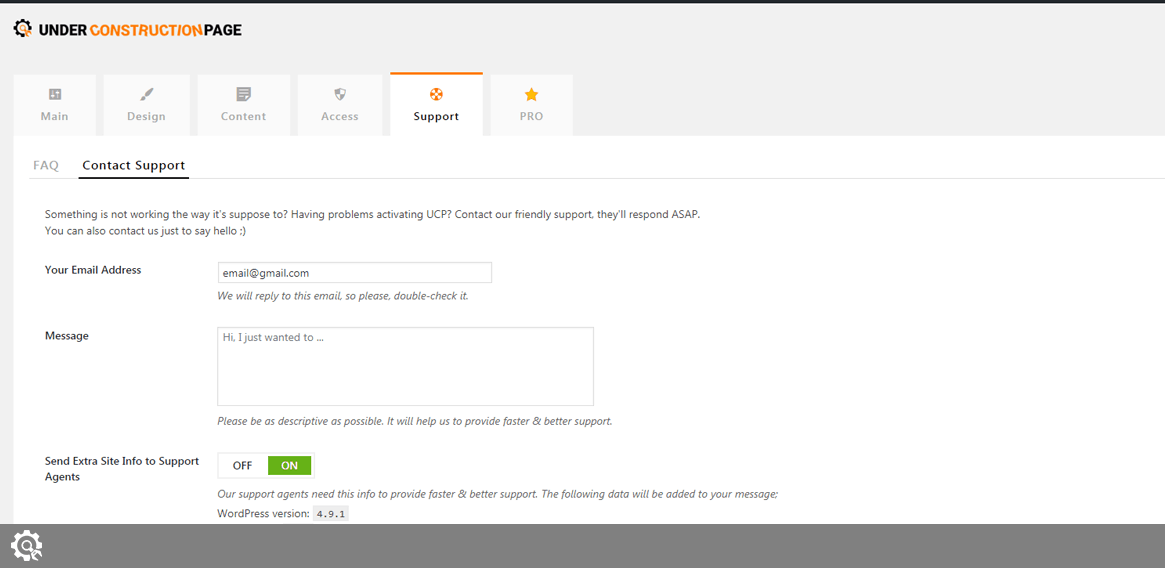
Task: Click the UnderConstructionPage logo text
Action: tap(140, 30)
